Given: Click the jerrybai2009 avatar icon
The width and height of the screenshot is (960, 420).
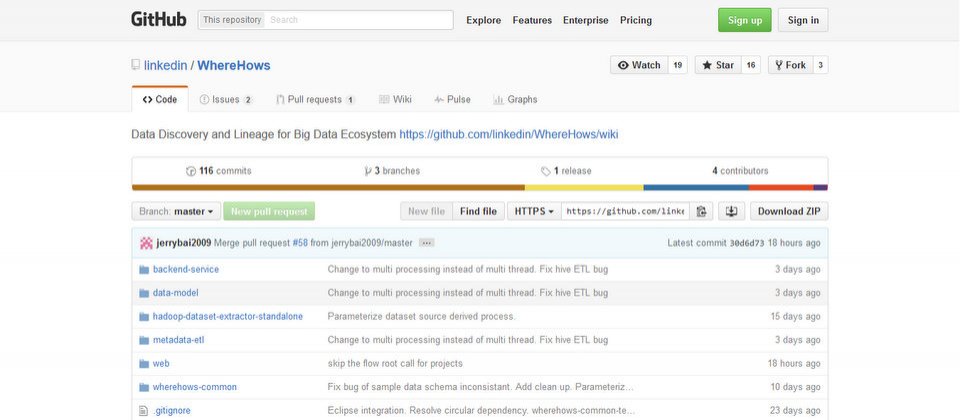Looking at the screenshot, I should [146, 243].
